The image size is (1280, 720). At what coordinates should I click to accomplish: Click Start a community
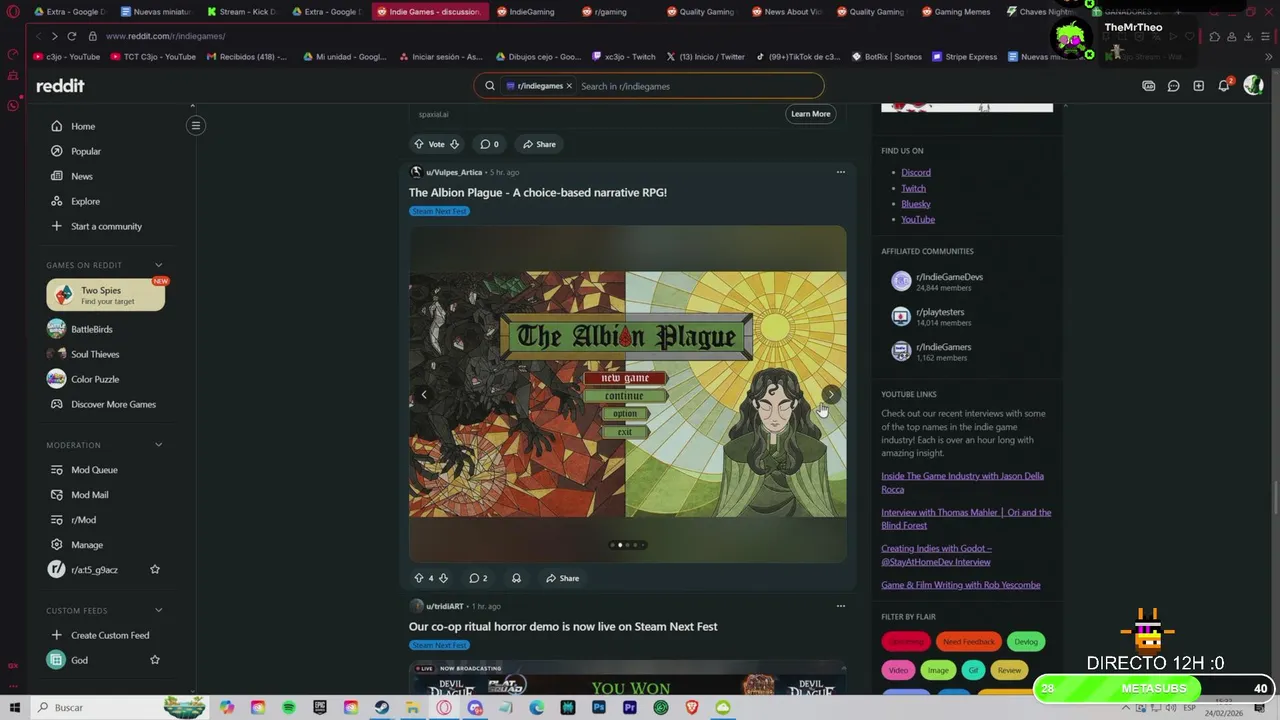(105, 226)
